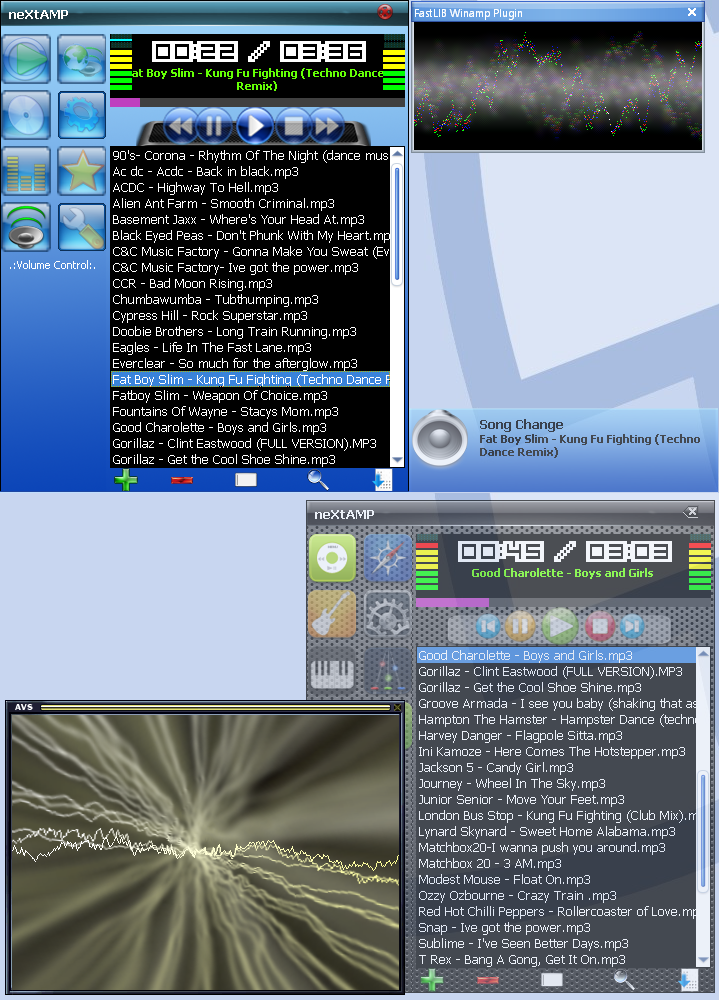Click close arrow button on gray neXtAMP
719x1000 pixels.
point(690,511)
